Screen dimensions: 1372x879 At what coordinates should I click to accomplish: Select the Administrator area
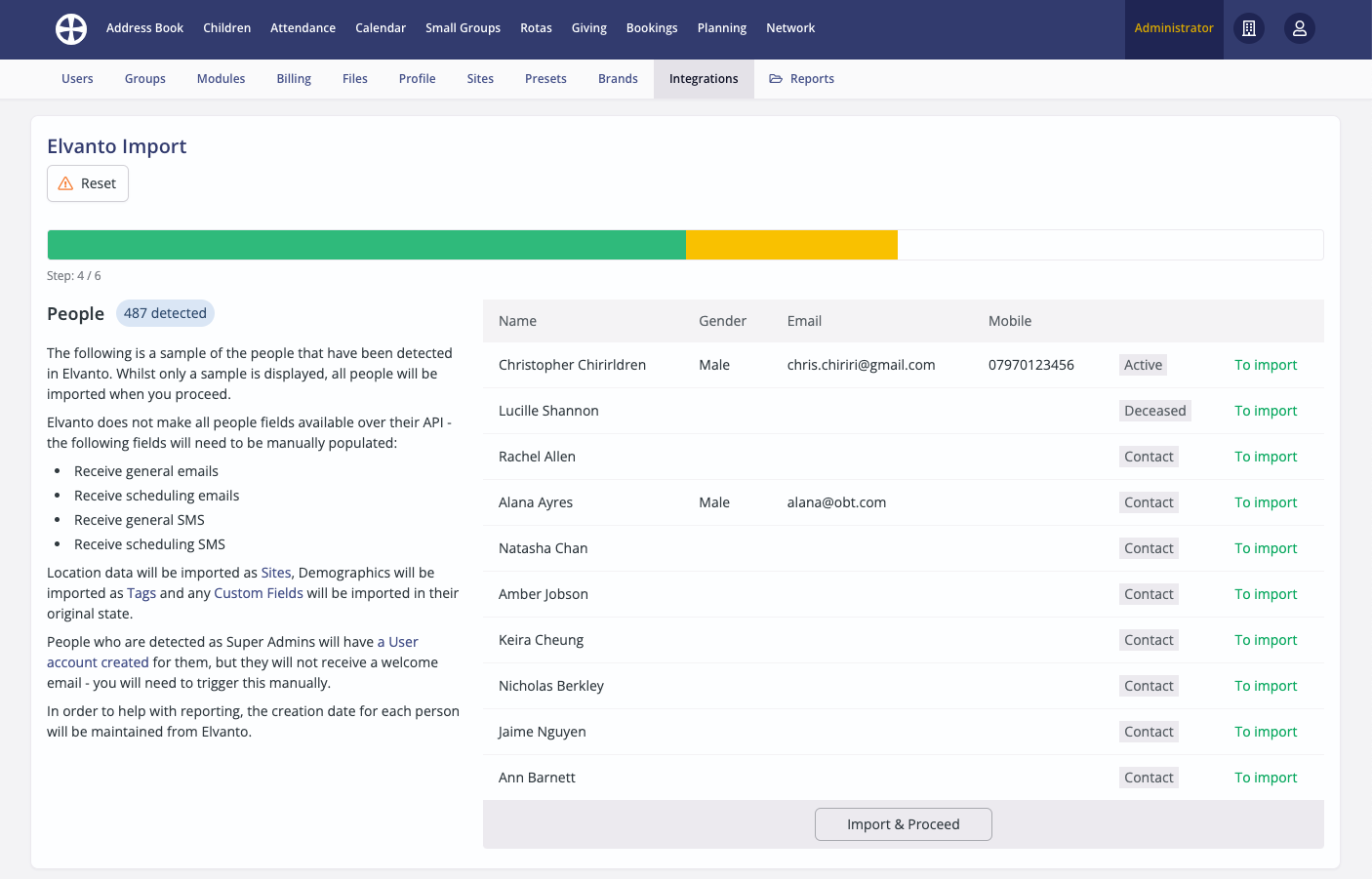pyautogui.click(x=1174, y=29)
